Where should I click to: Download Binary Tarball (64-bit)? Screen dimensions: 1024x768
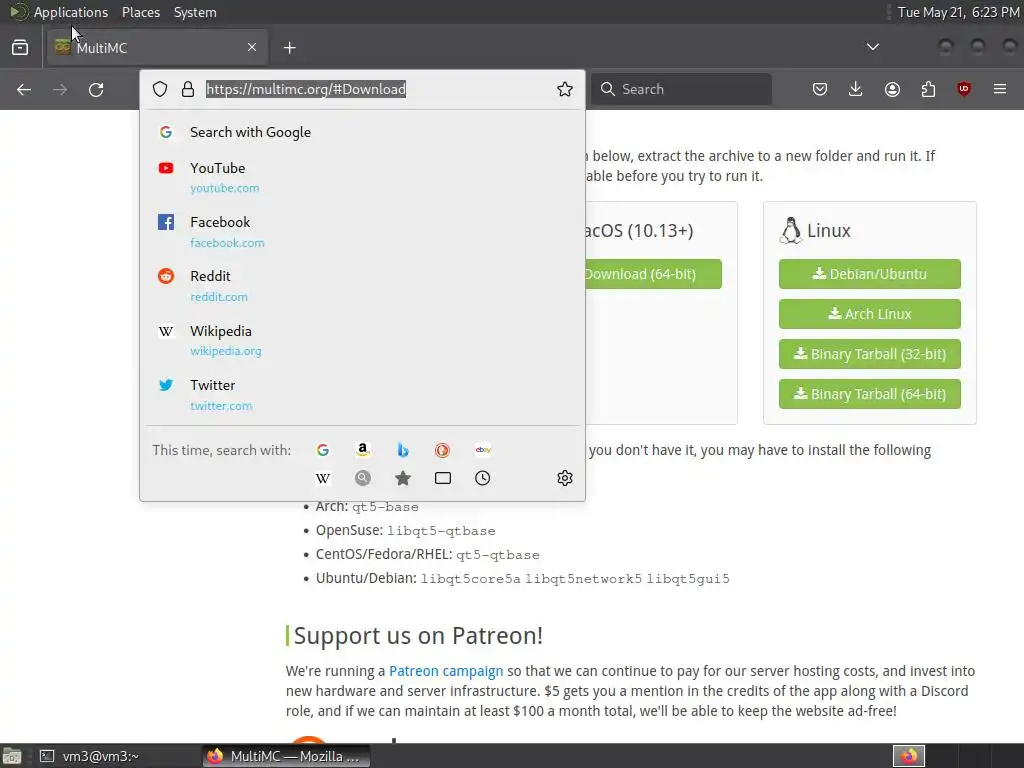point(869,394)
